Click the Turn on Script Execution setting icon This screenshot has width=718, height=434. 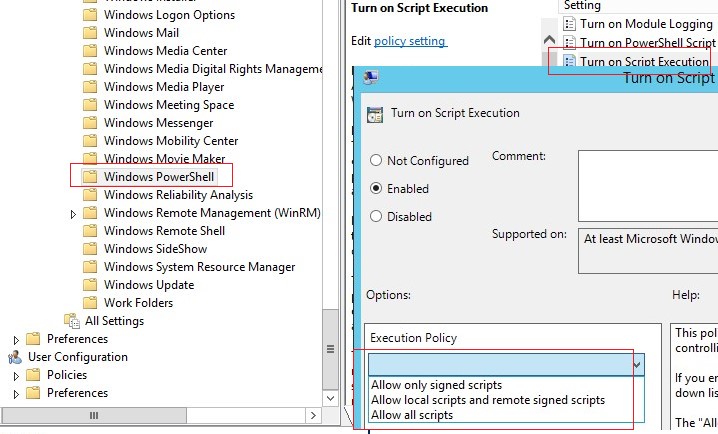coord(569,61)
